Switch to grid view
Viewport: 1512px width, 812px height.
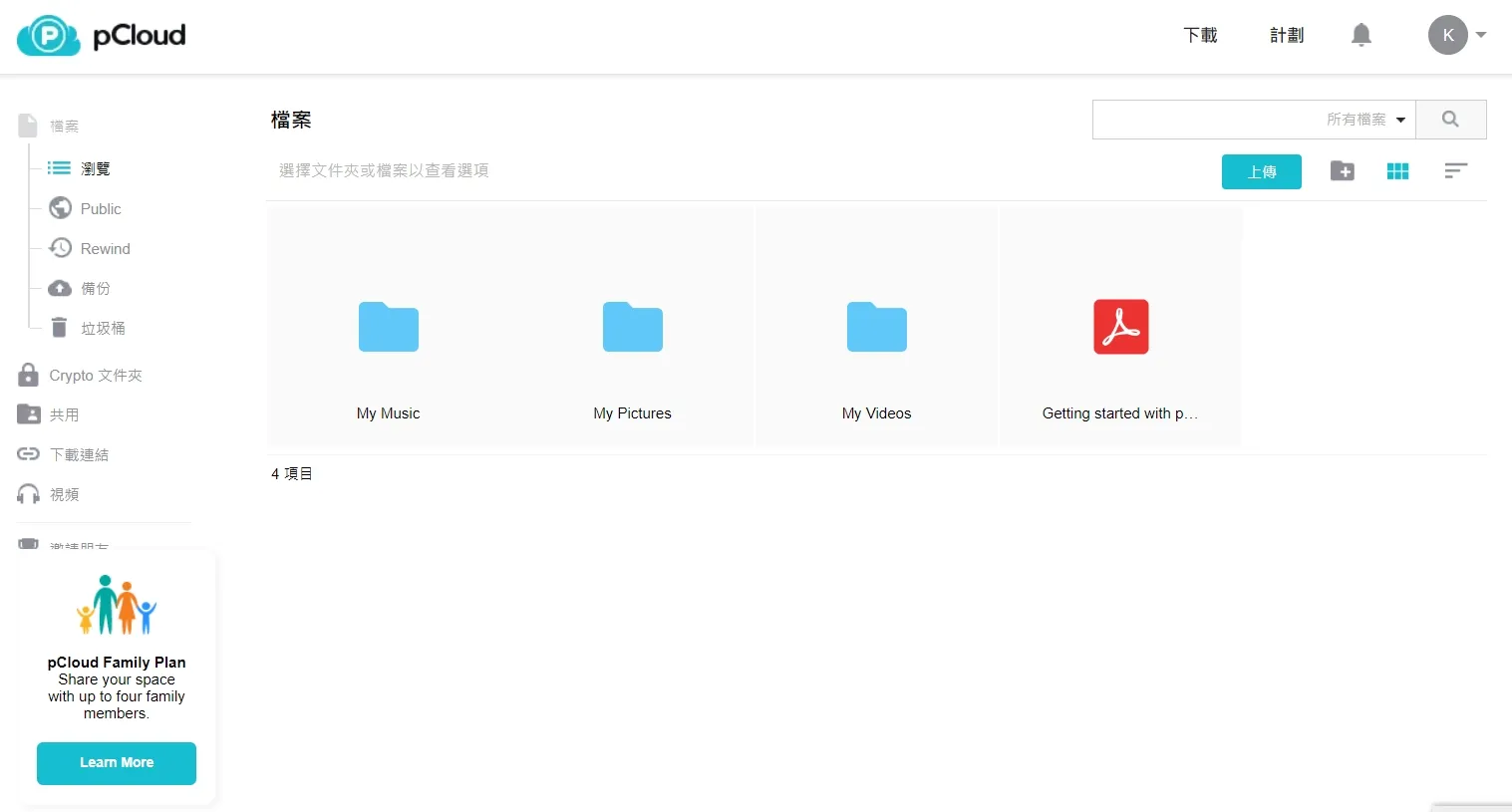(x=1398, y=171)
